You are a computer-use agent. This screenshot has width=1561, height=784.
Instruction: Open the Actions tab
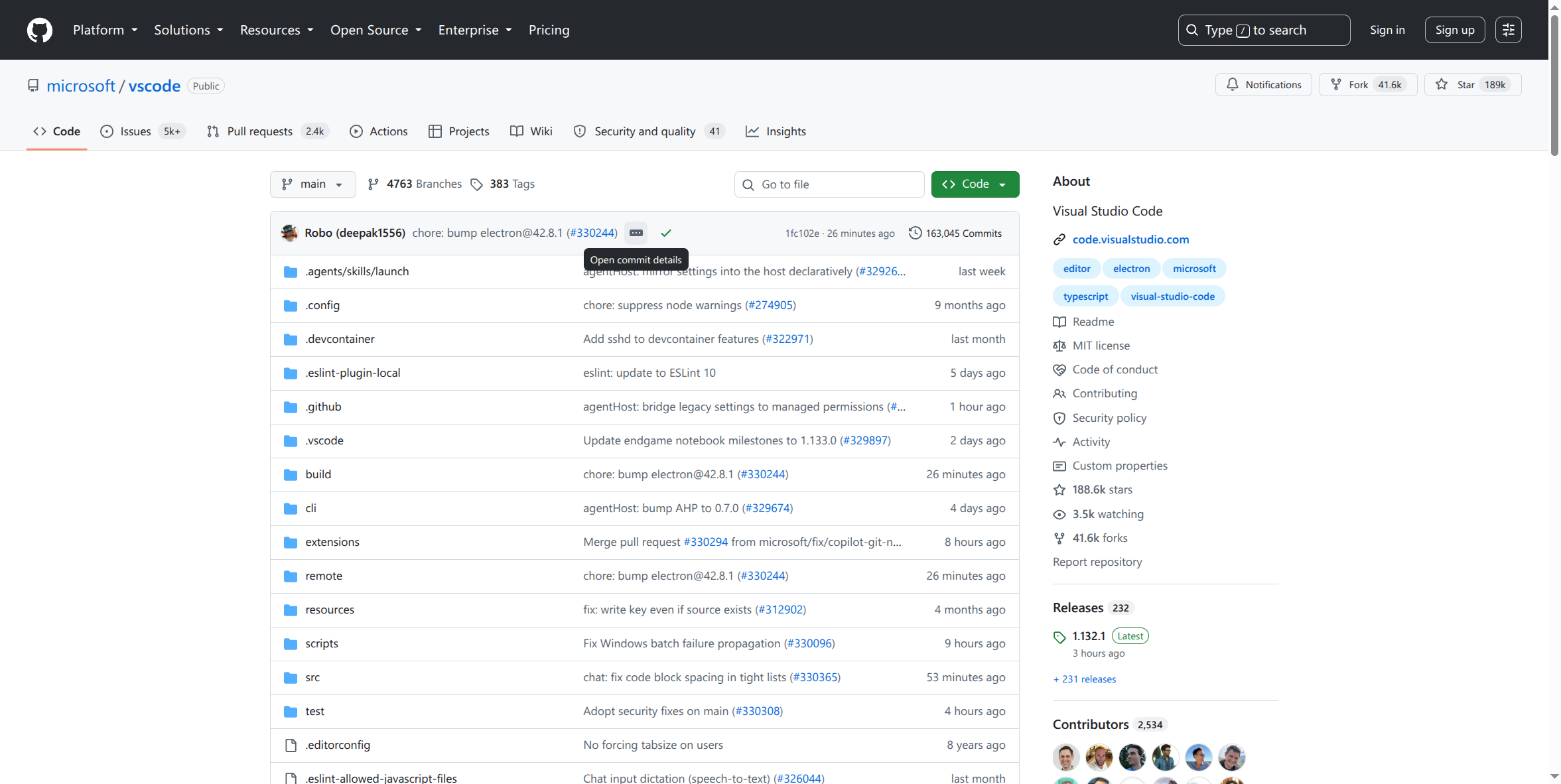379,131
